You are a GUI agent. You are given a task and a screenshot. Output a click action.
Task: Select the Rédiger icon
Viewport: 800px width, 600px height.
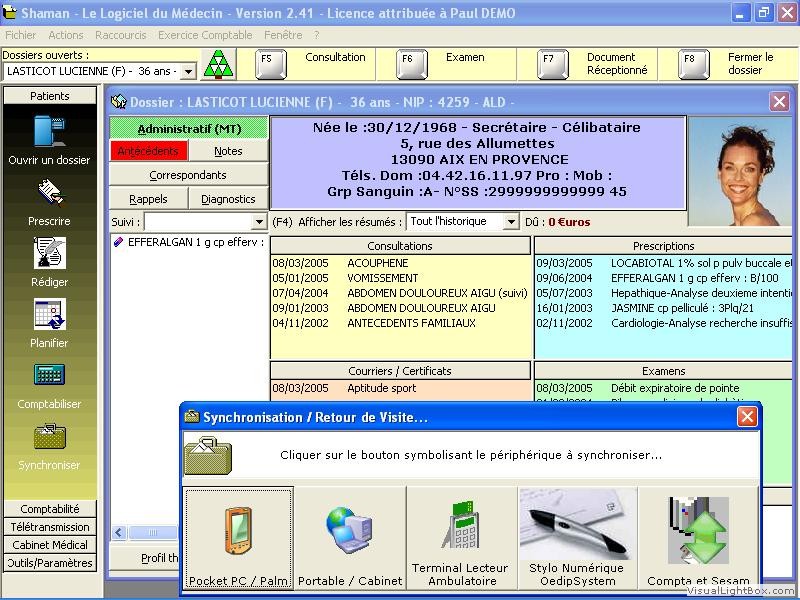pos(49,254)
